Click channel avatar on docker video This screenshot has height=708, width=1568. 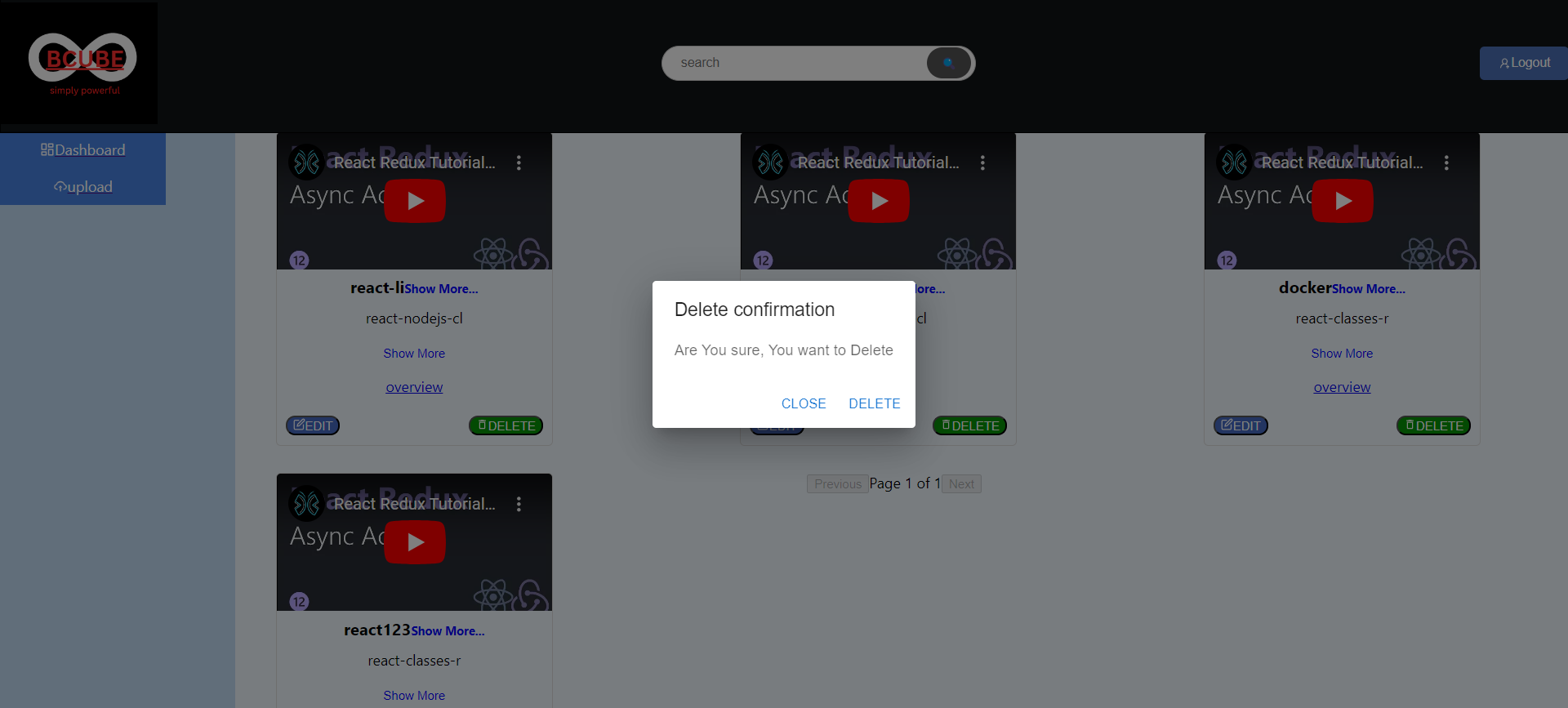1235,163
